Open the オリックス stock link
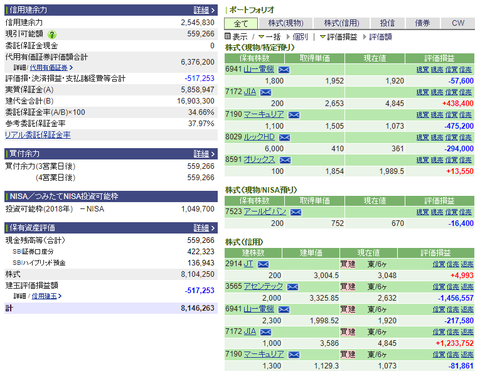 259,160
